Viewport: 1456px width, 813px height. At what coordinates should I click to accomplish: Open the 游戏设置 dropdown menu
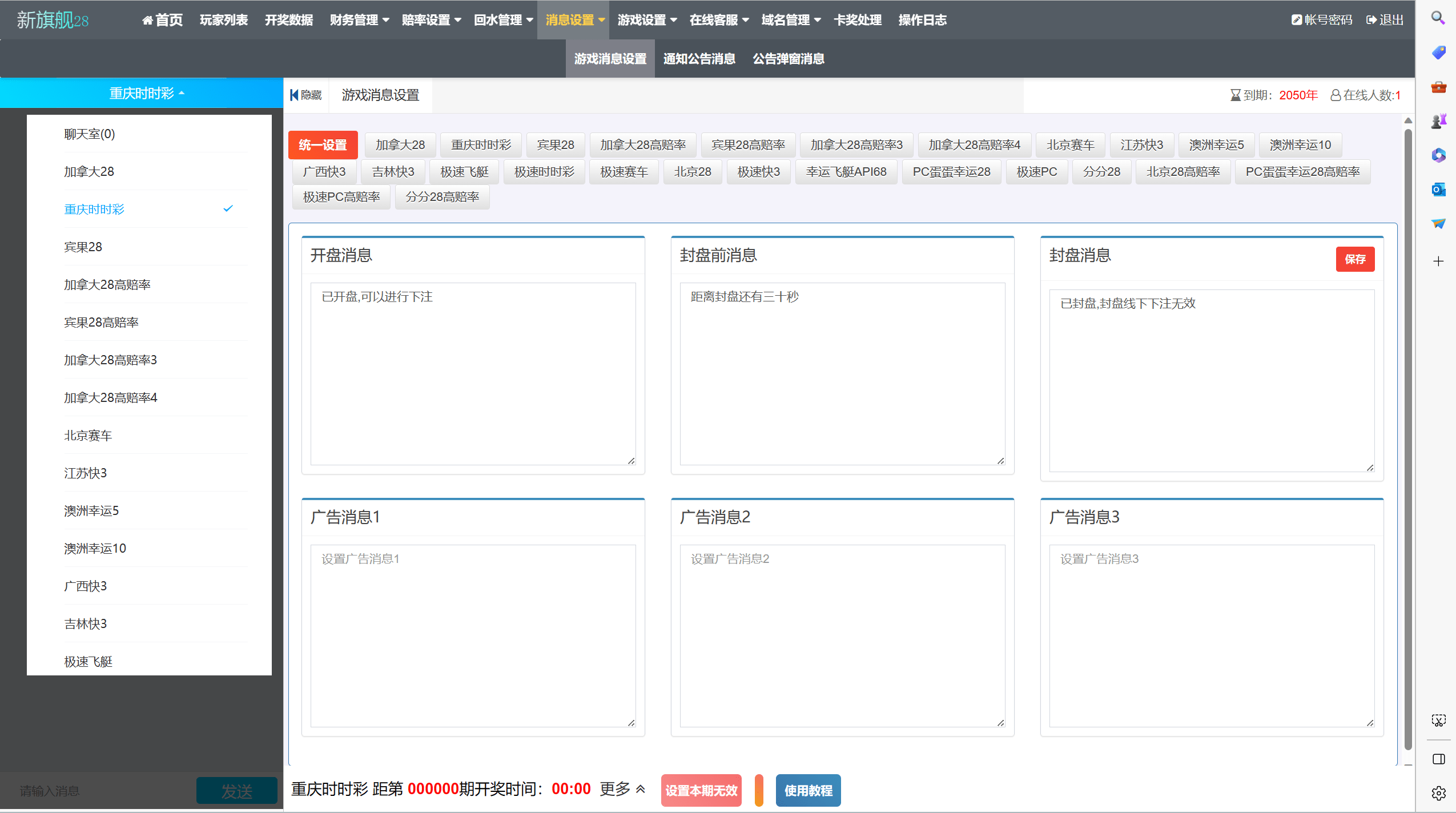[x=647, y=20]
